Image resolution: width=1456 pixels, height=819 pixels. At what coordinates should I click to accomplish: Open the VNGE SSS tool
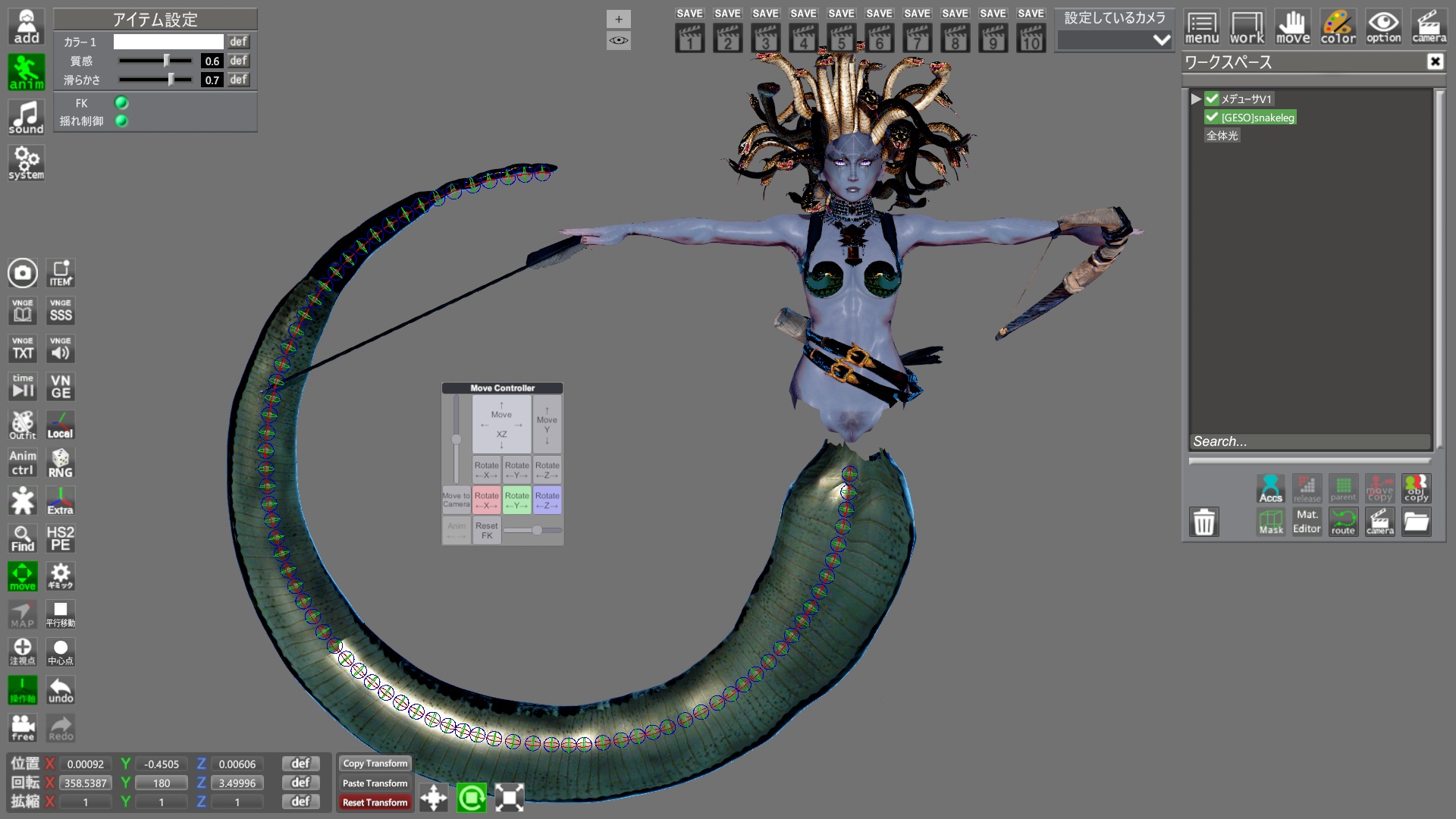(x=61, y=311)
